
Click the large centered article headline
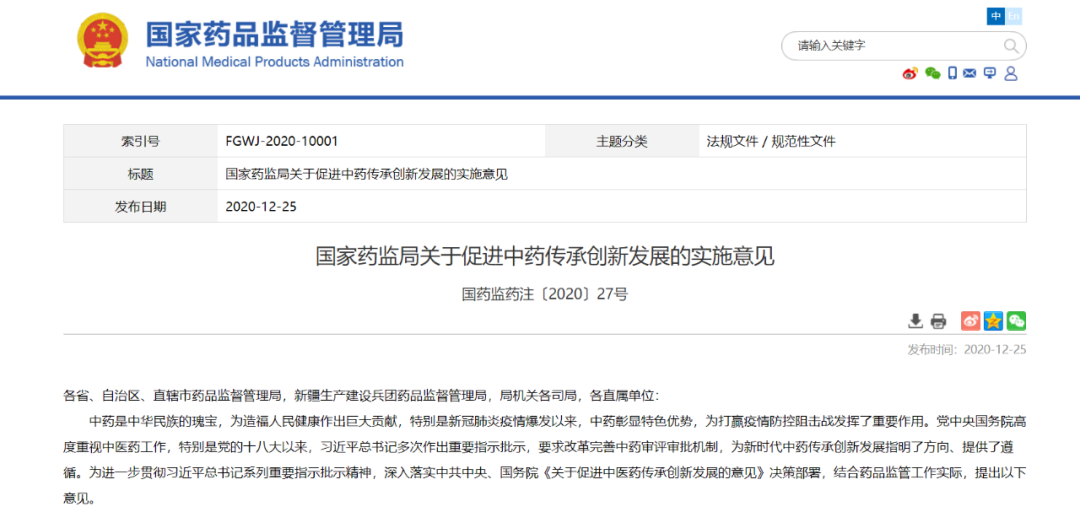coord(545,257)
